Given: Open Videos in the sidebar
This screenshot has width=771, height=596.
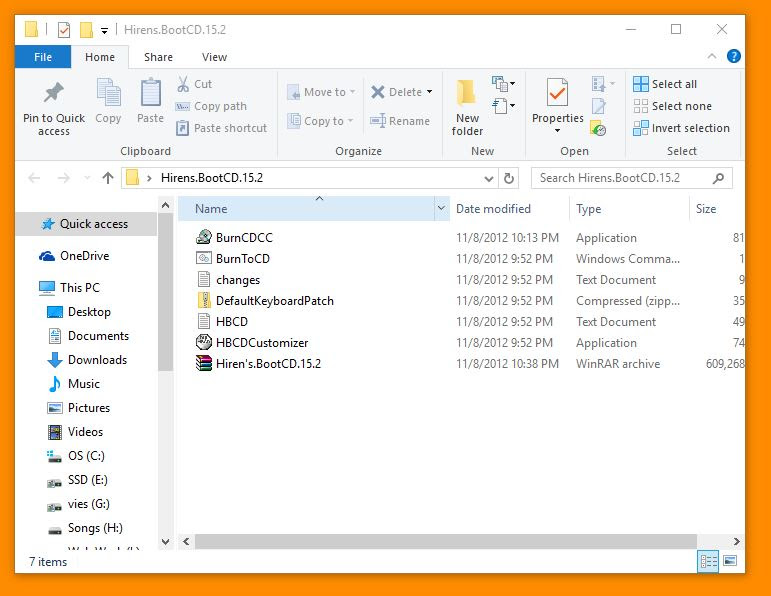Looking at the screenshot, I should pyautogui.click(x=75, y=432).
